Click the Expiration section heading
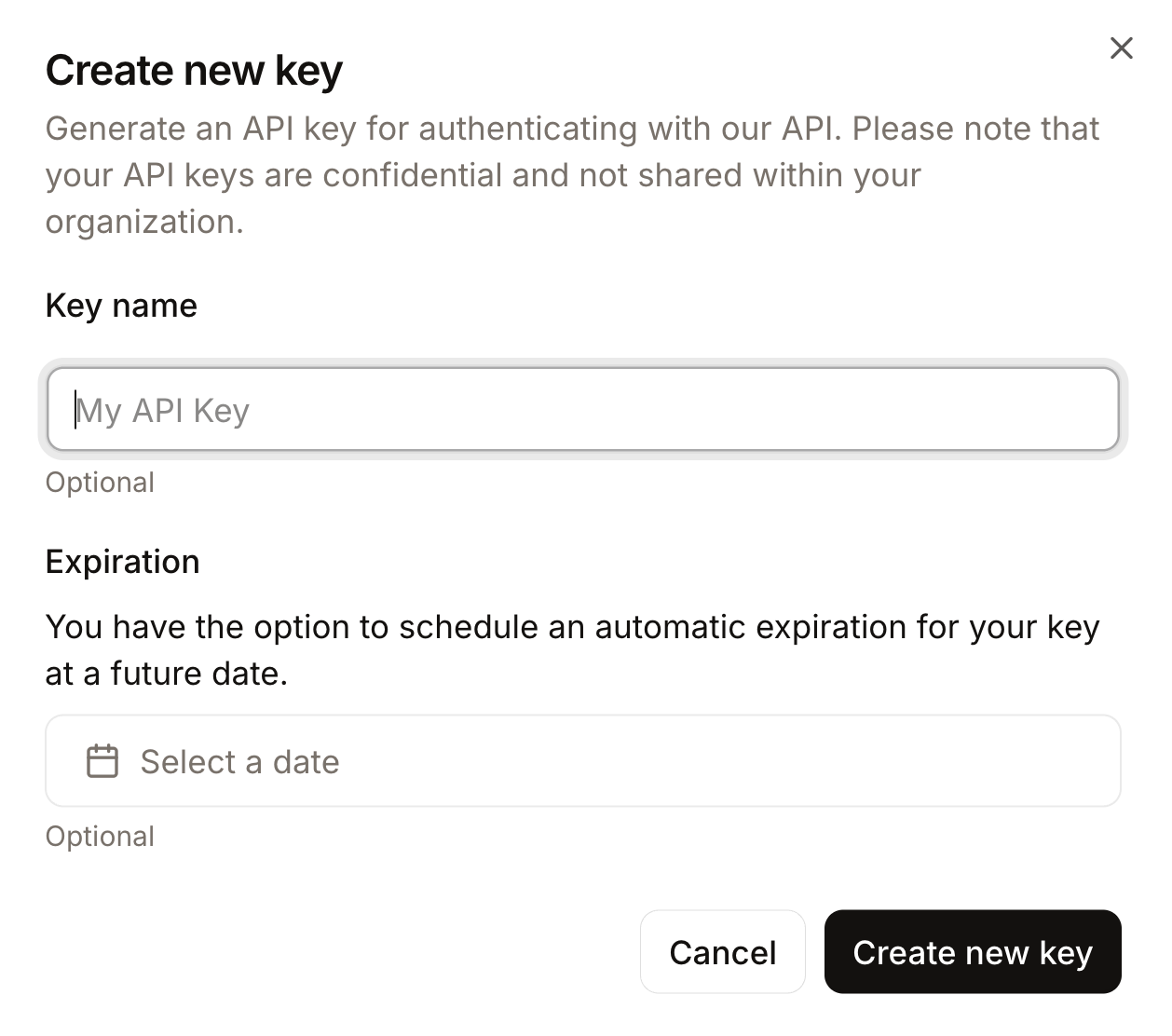Image resolution: width=1172 pixels, height=1036 pixels. [122, 562]
